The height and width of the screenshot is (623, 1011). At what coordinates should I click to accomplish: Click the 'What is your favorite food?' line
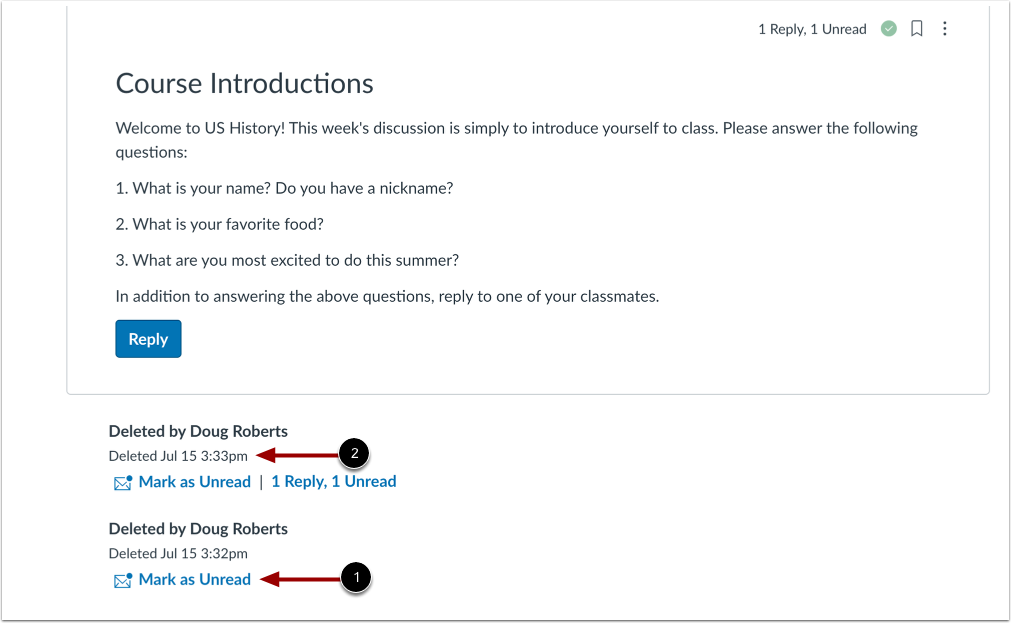tap(219, 224)
